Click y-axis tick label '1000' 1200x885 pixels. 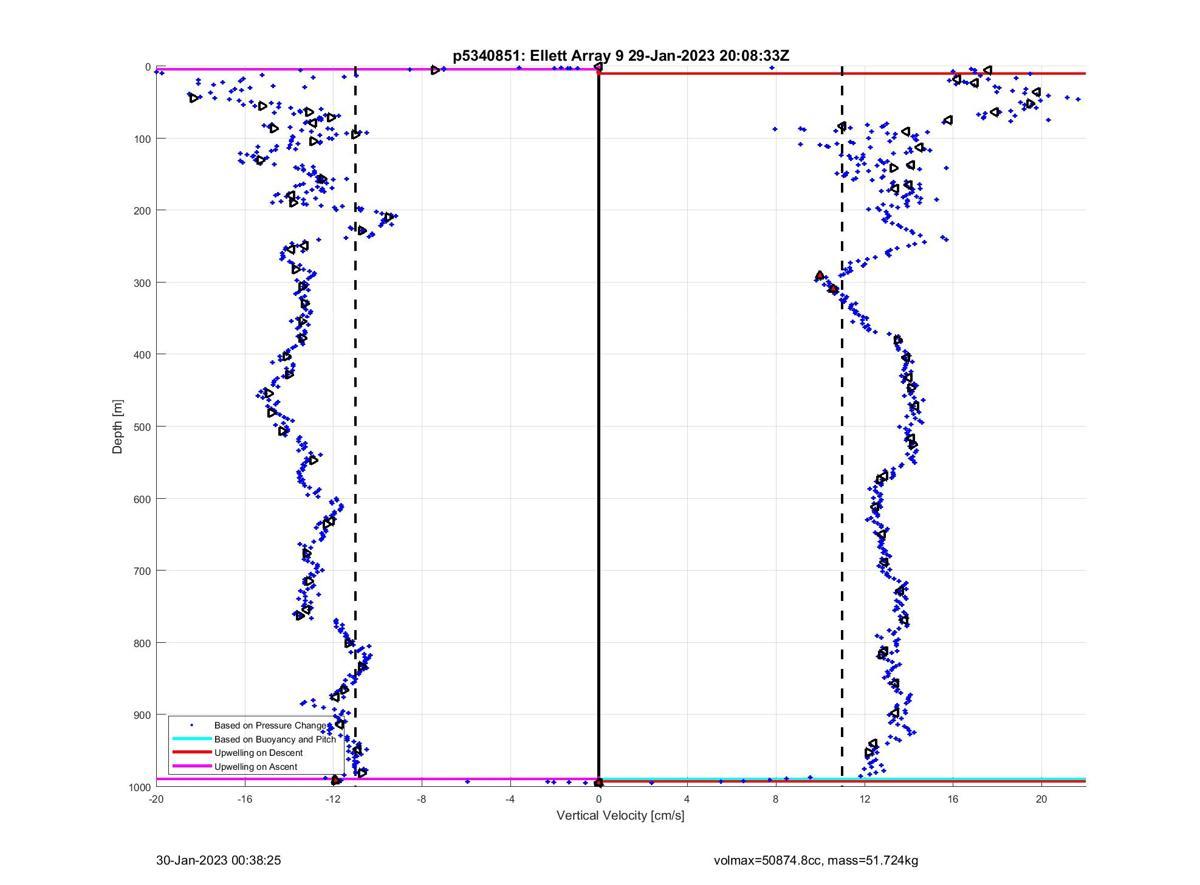pos(139,787)
